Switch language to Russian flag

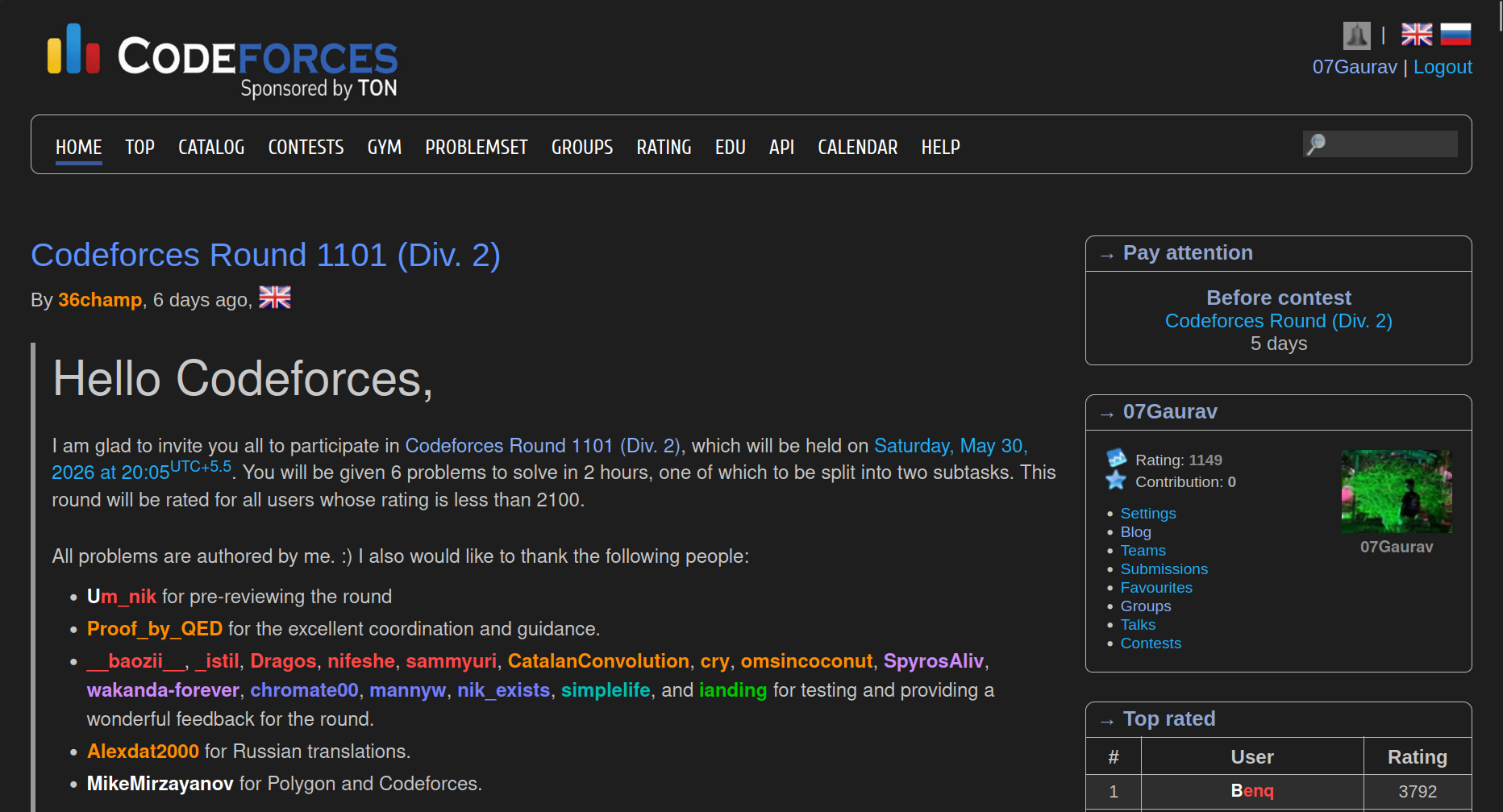(1455, 35)
